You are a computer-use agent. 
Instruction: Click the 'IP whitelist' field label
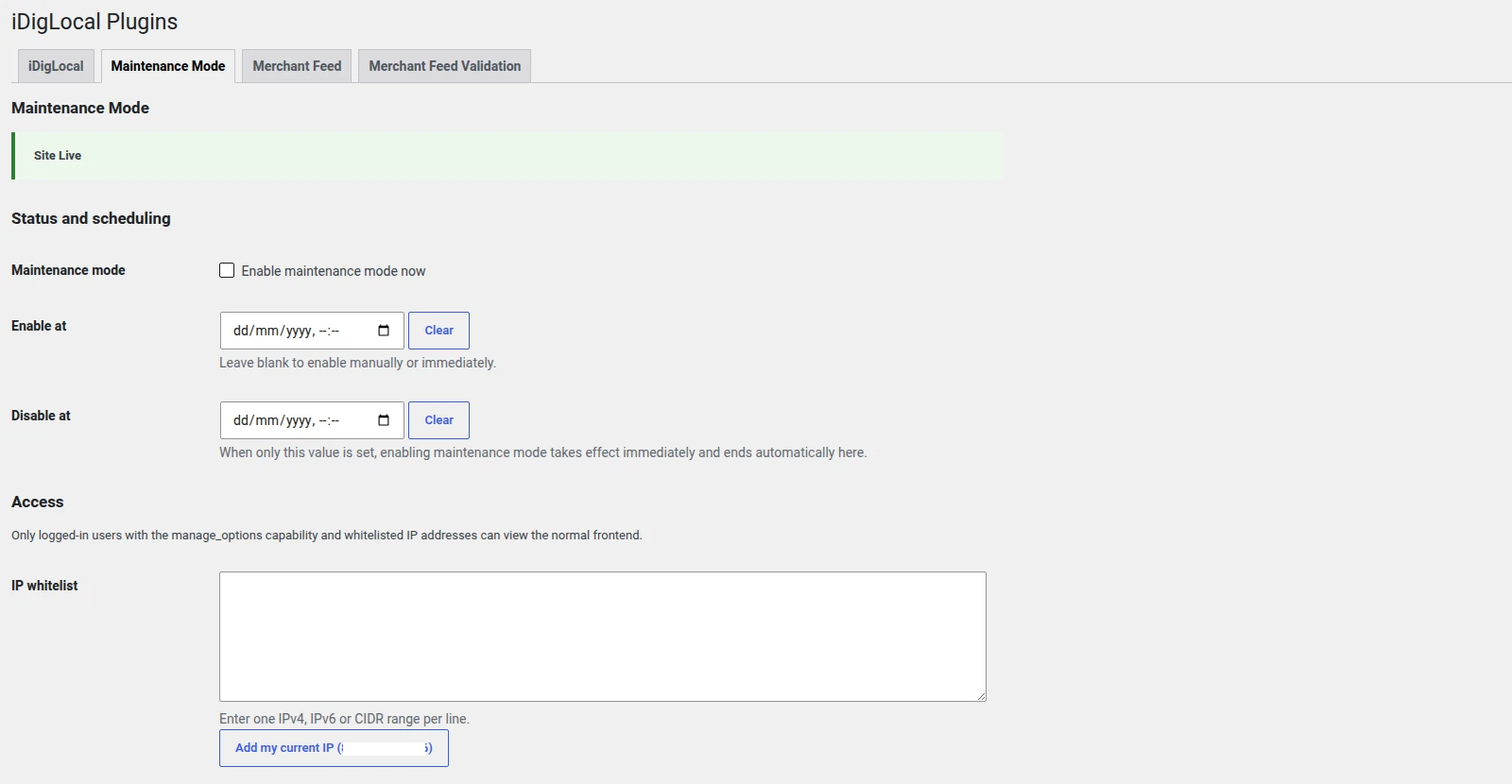pos(44,586)
